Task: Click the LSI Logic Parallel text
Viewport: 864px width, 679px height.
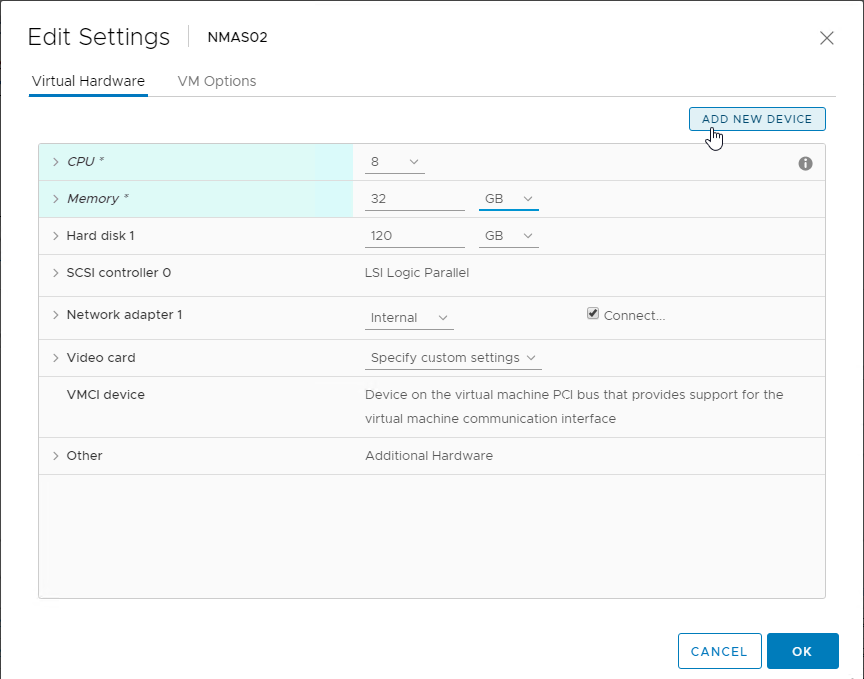Action: 417,273
